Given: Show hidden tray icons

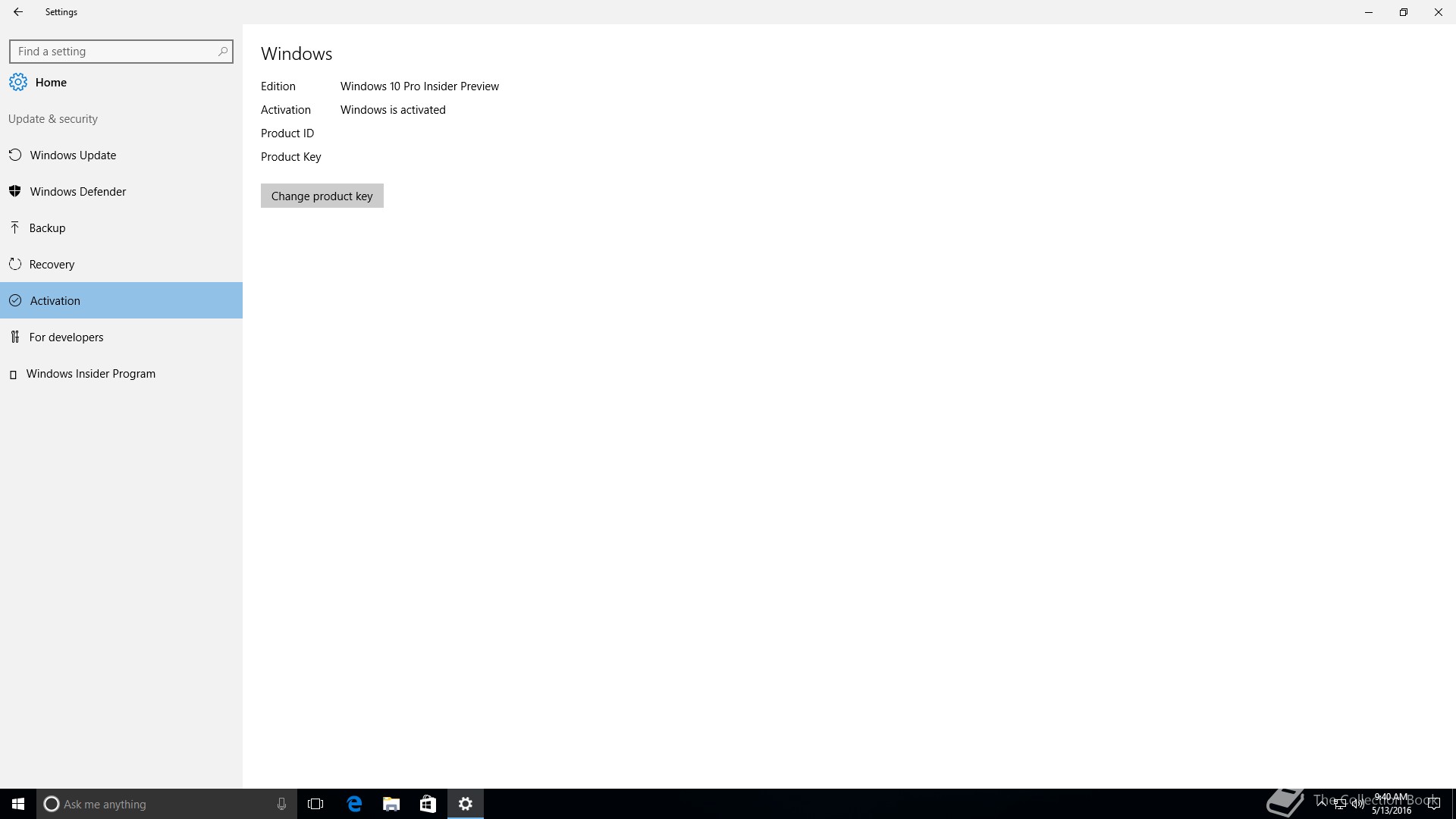Looking at the screenshot, I should coord(1322,804).
